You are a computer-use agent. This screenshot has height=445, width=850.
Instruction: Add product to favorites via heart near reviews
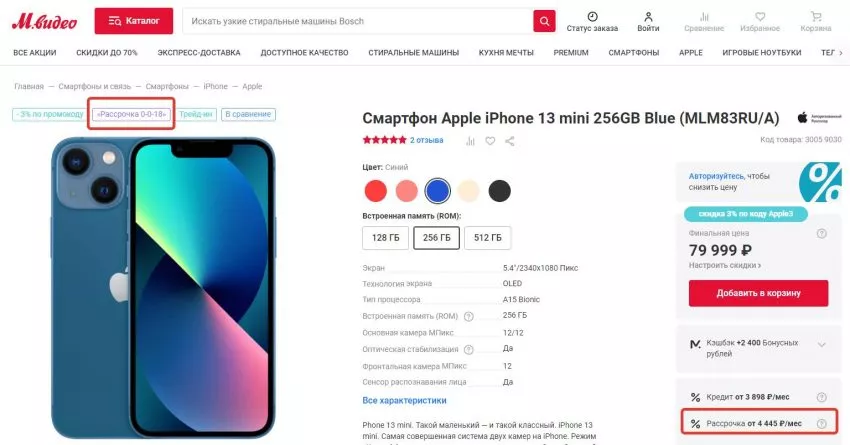tap(490, 141)
